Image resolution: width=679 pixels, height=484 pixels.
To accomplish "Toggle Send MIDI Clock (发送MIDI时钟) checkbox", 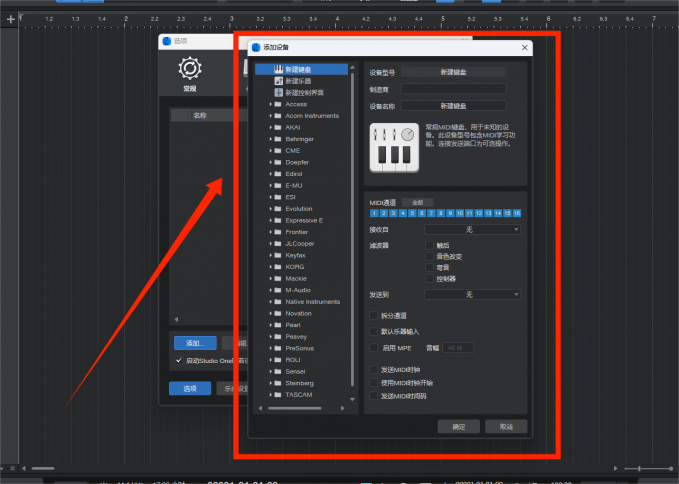I will (373, 370).
